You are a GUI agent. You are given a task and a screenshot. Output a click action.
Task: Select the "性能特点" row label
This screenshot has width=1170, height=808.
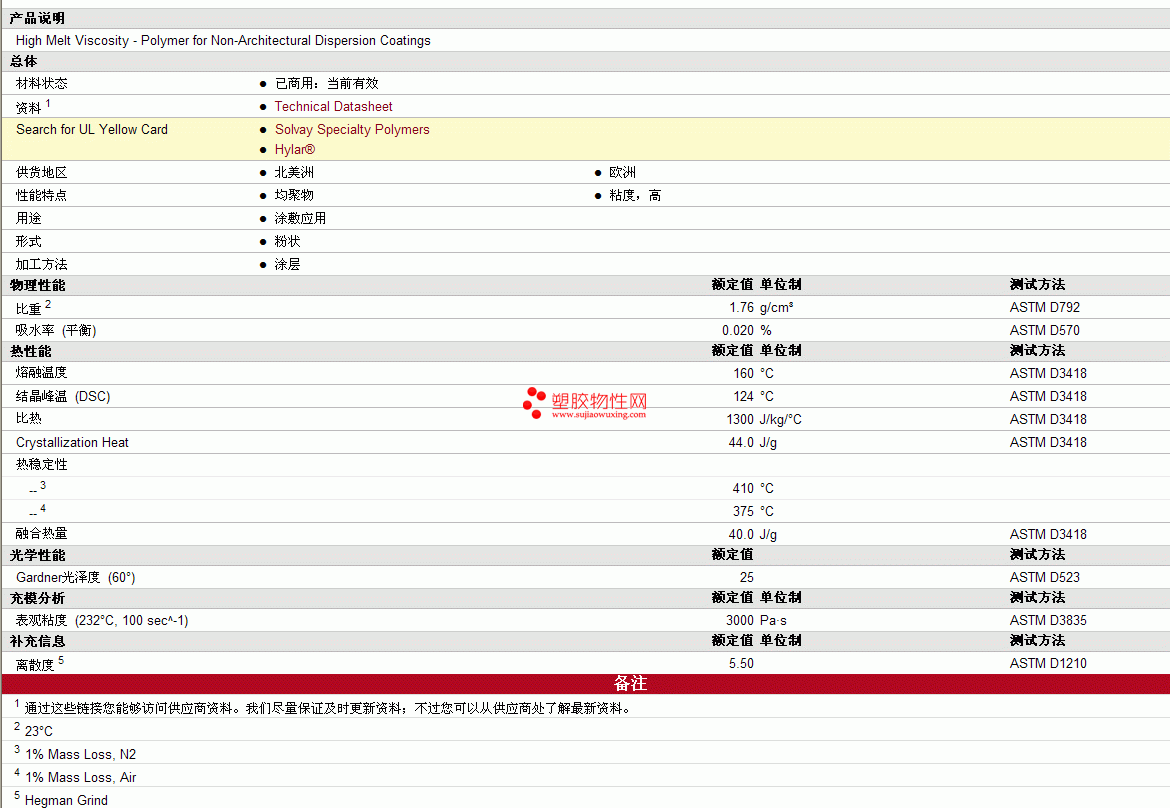point(41,195)
